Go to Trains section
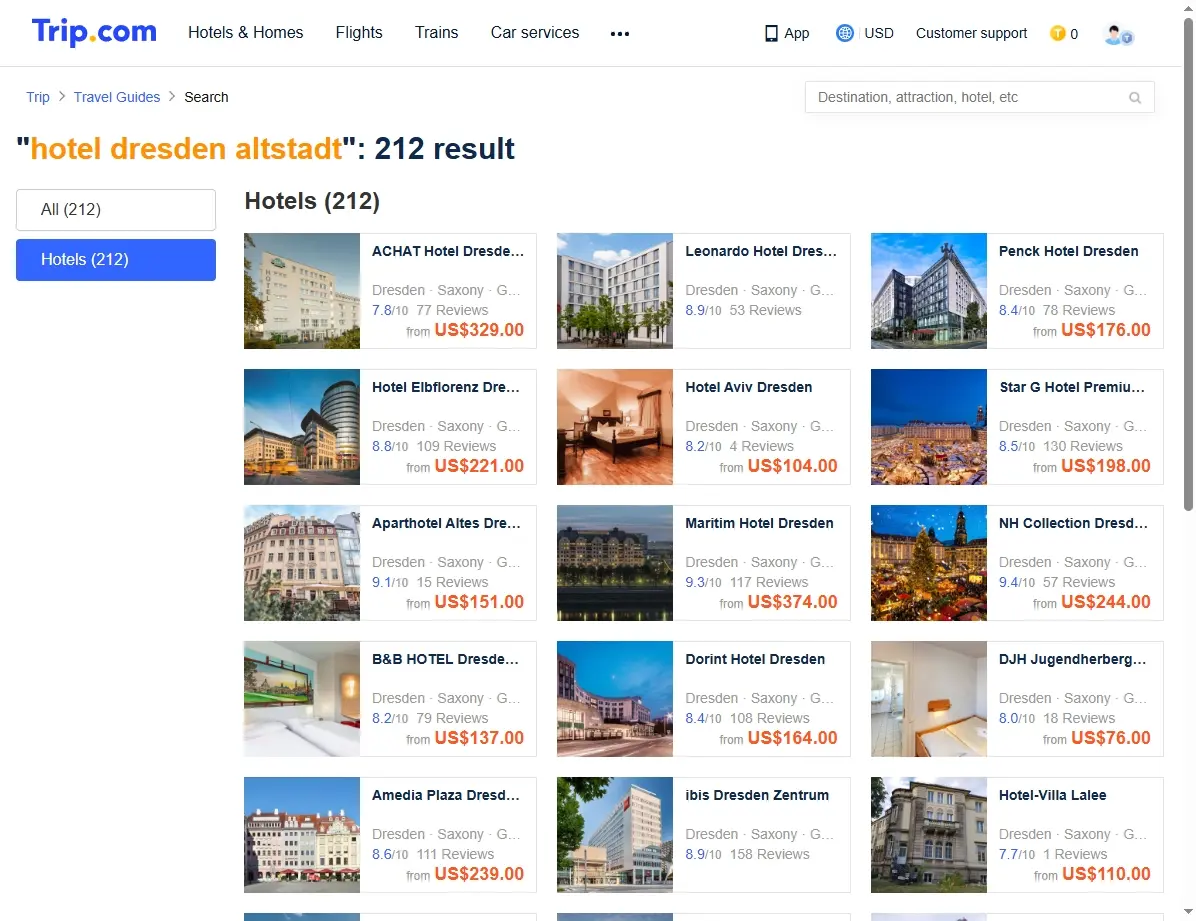Screen dimensions: 1196x921 pos(436,33)
